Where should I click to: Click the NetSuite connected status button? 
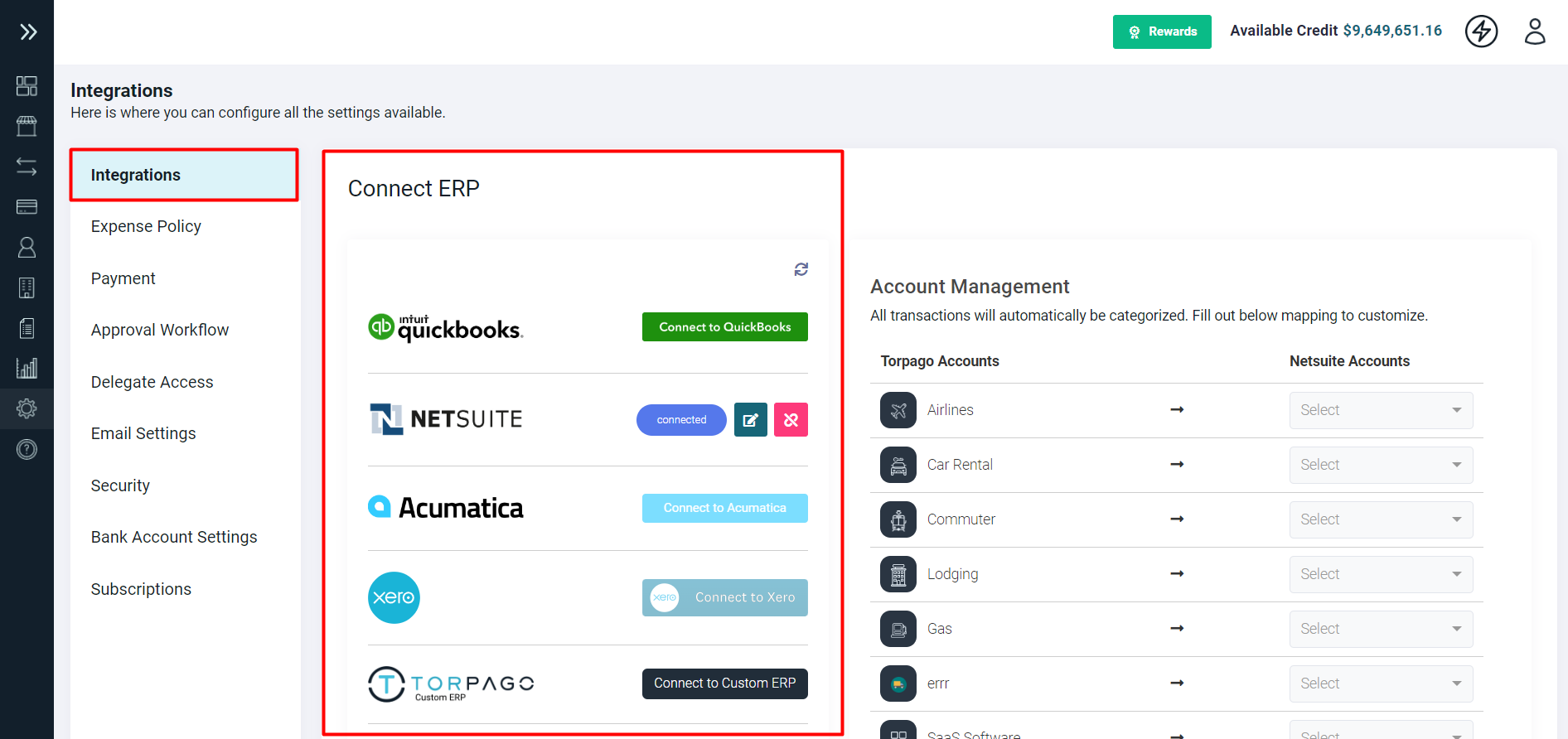(x=681, y=420)
